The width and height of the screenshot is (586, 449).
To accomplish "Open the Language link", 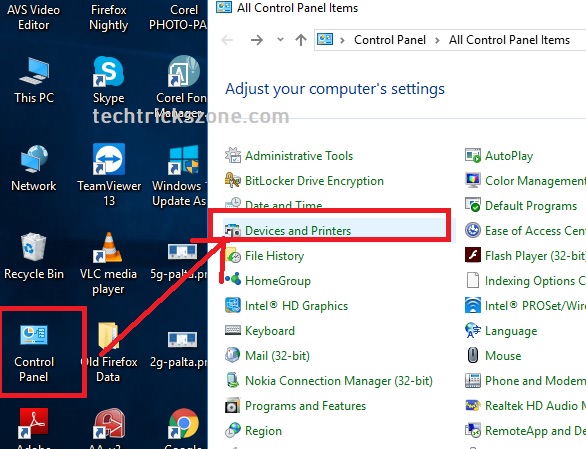I will (x=511, y=331).
